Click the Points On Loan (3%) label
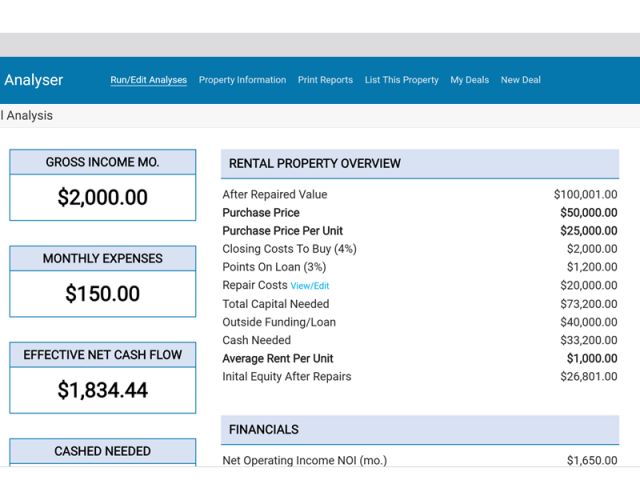This screenshot has height=480, width=640. pyautogui.click(x=274, y=267)
